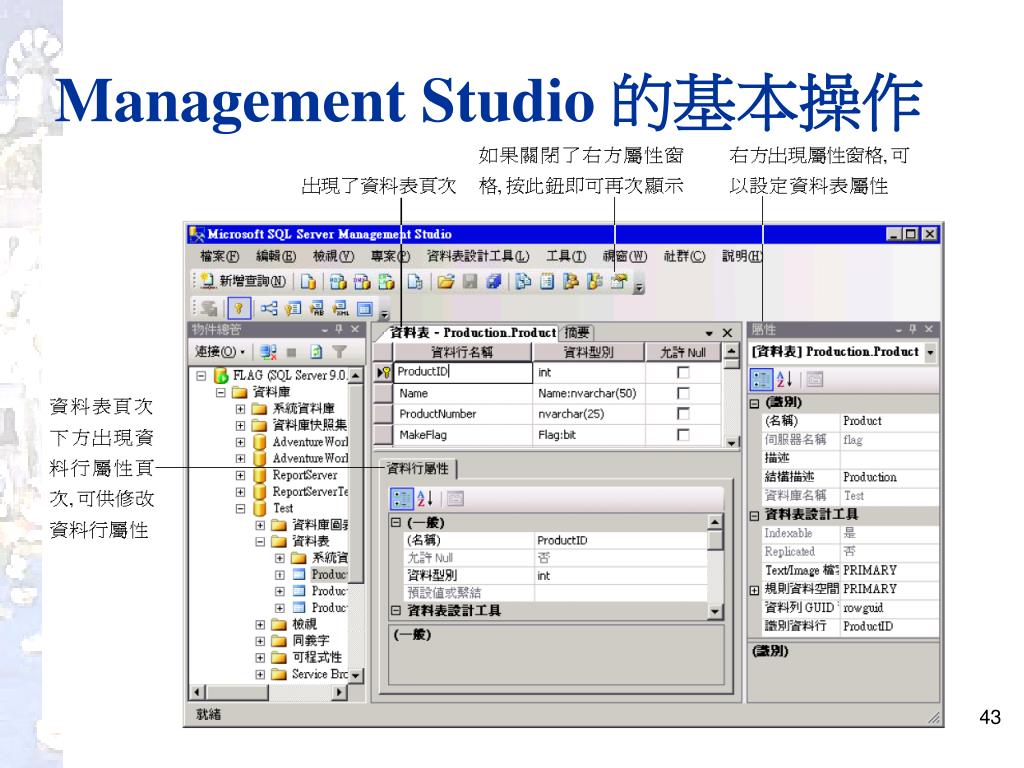This screenshot has height=768, width=1024.
Task: Click the Disconnect icon in Object Explorer toolbar
Action: coord(268,352)
